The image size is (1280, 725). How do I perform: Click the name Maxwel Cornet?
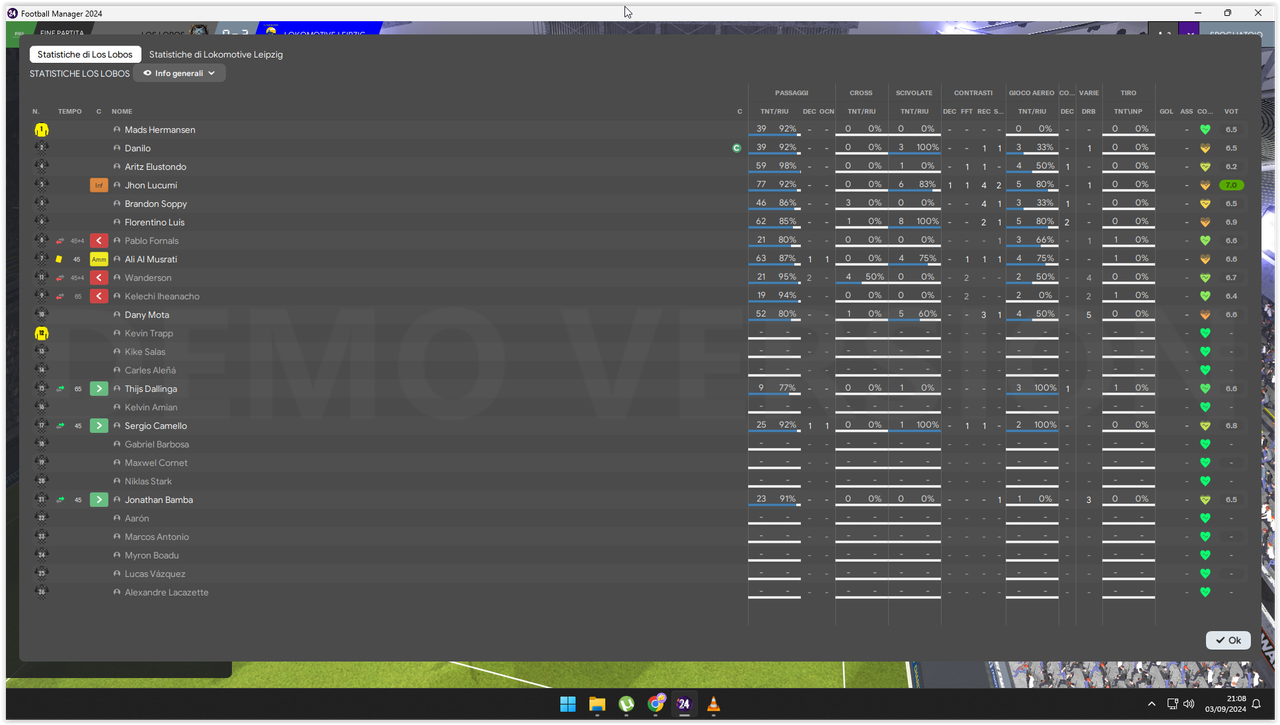click(156, 463)
